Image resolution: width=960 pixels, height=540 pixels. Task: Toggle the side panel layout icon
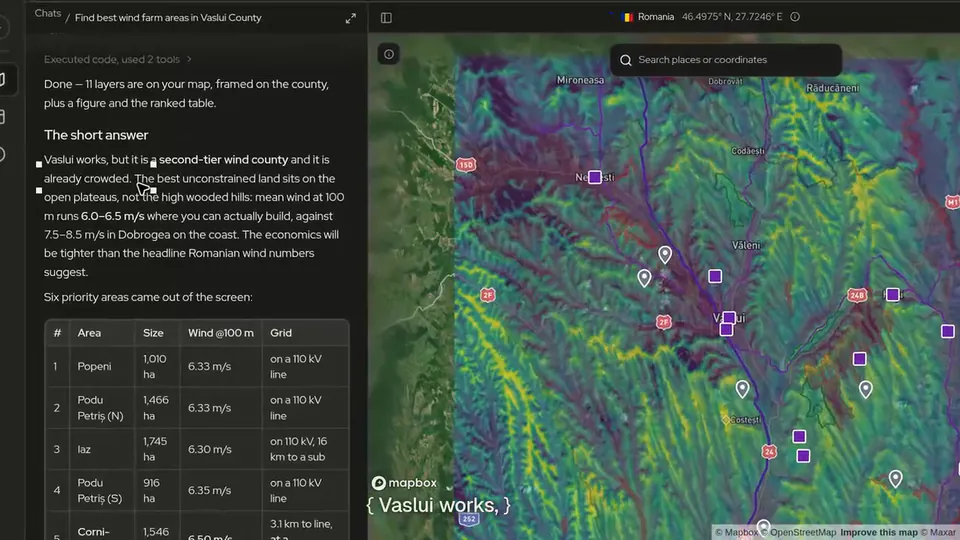386,18
